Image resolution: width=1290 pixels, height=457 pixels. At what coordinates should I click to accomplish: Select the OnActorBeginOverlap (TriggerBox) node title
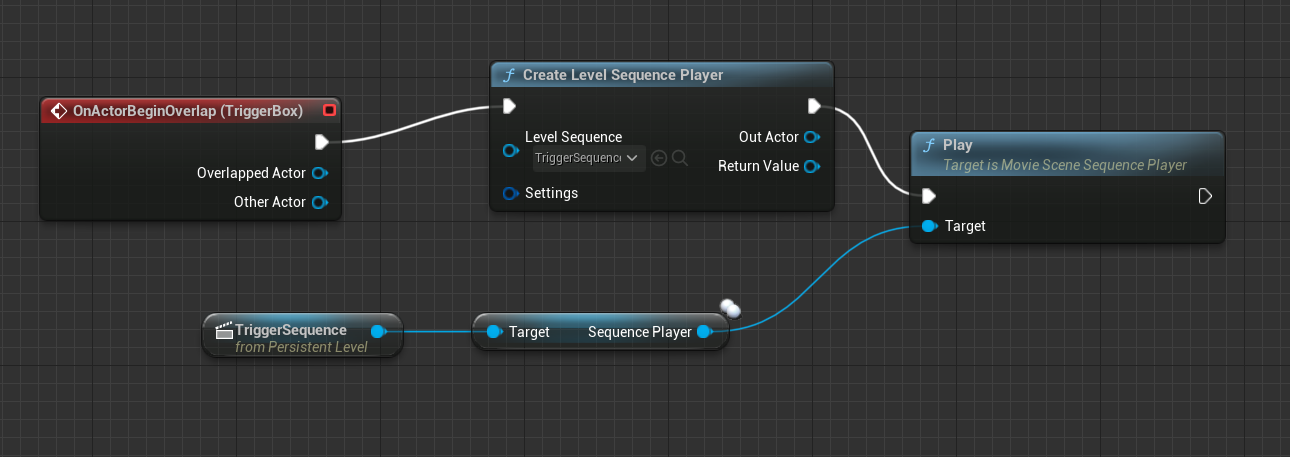pos(188,111)
